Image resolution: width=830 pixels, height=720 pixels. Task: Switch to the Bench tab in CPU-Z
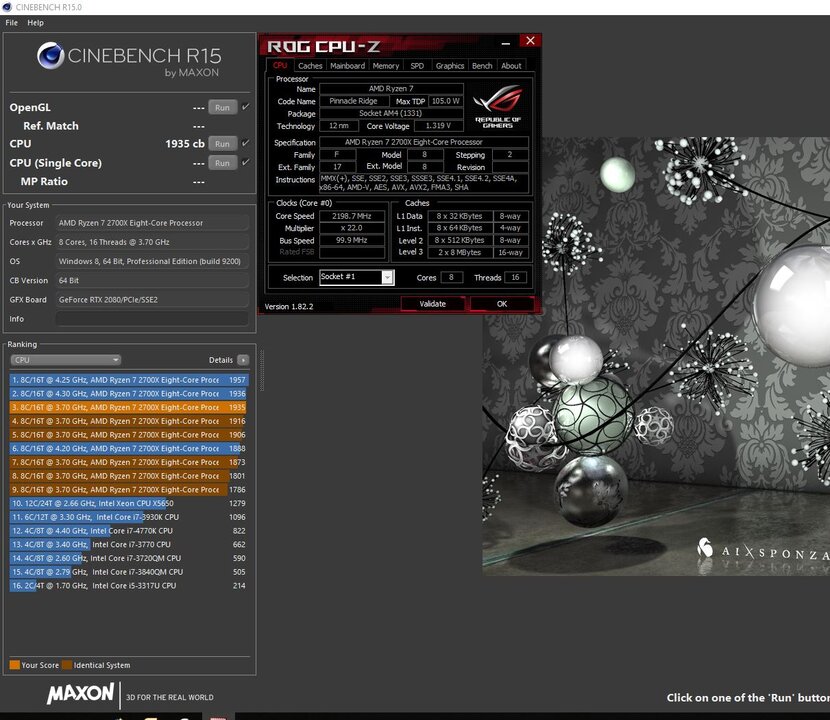[x=482, y=66]
